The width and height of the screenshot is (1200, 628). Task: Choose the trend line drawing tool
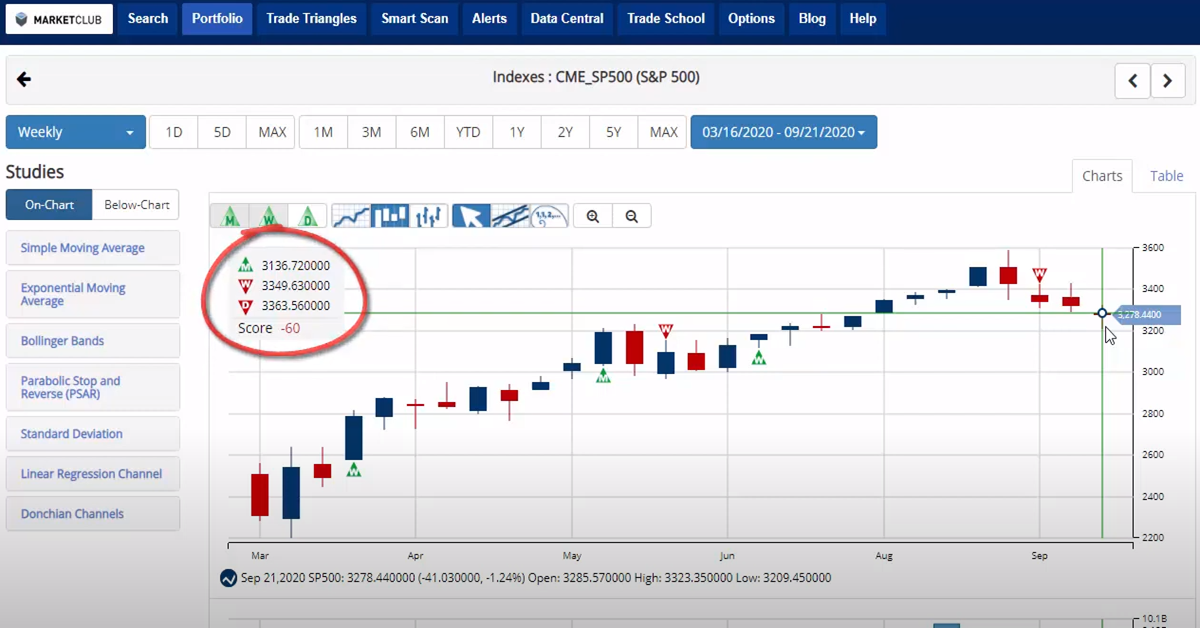coord(510,216)
